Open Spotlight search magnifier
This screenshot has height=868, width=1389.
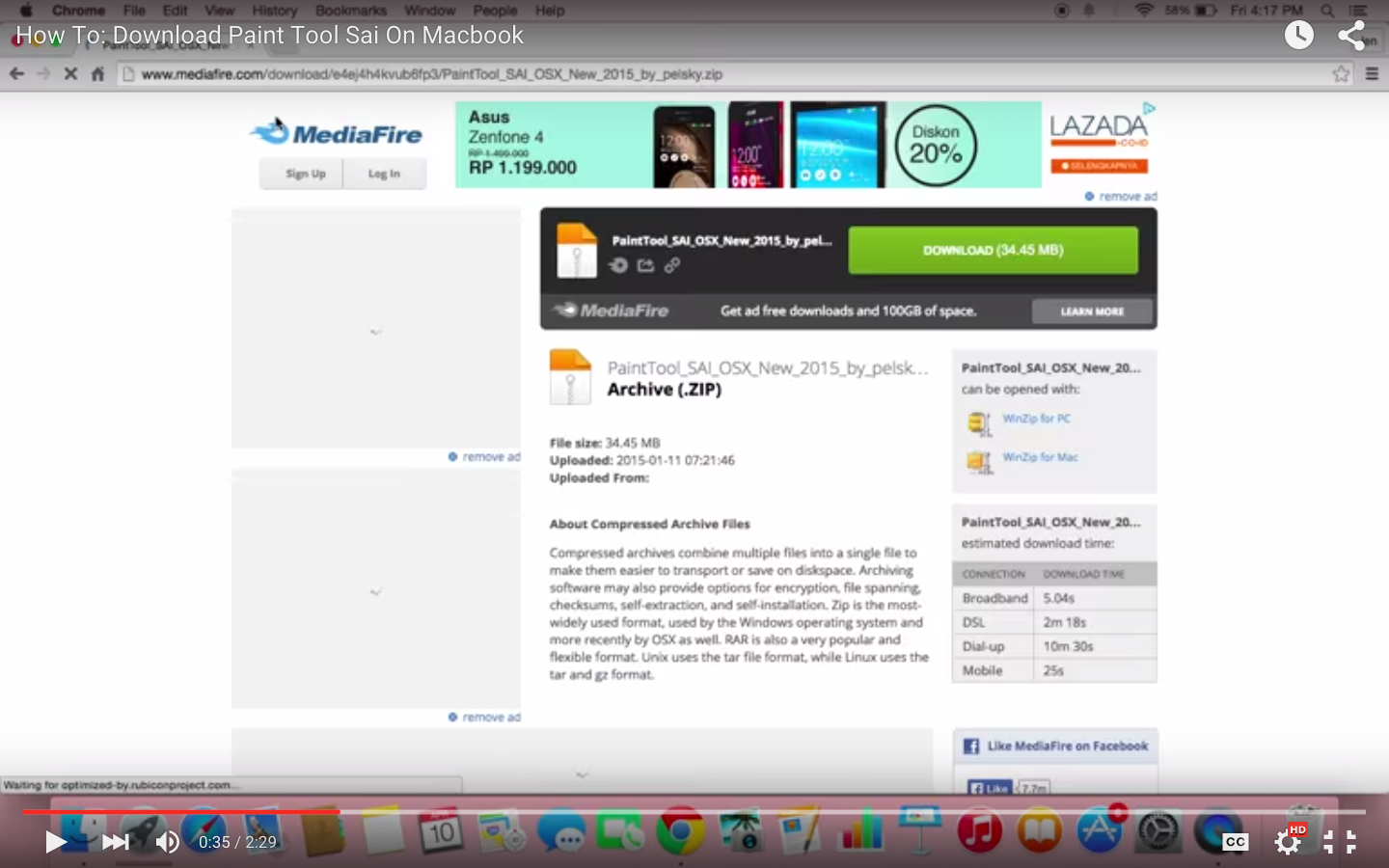click(1327, 11)
